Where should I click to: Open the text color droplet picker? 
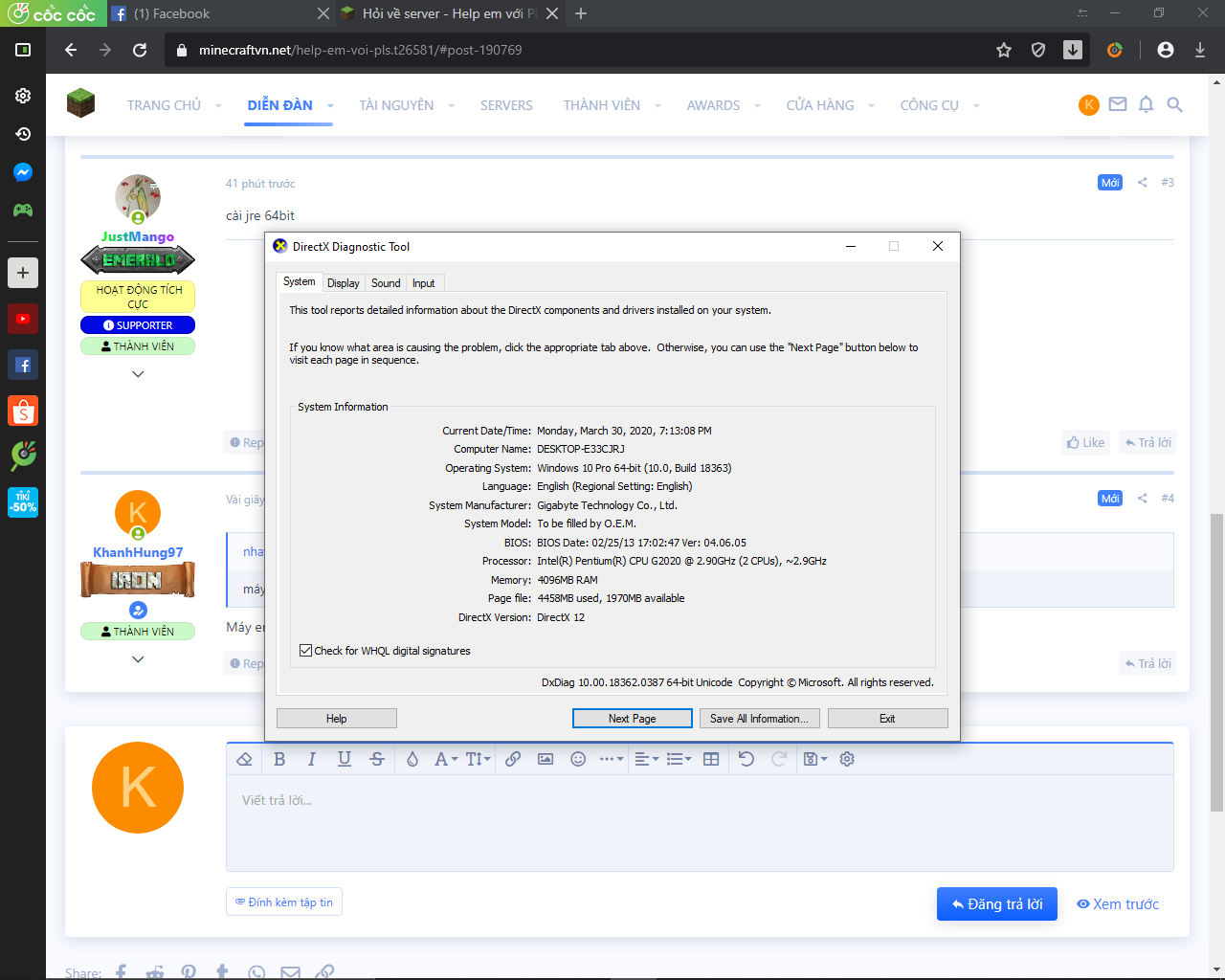(x=412, y=759)
